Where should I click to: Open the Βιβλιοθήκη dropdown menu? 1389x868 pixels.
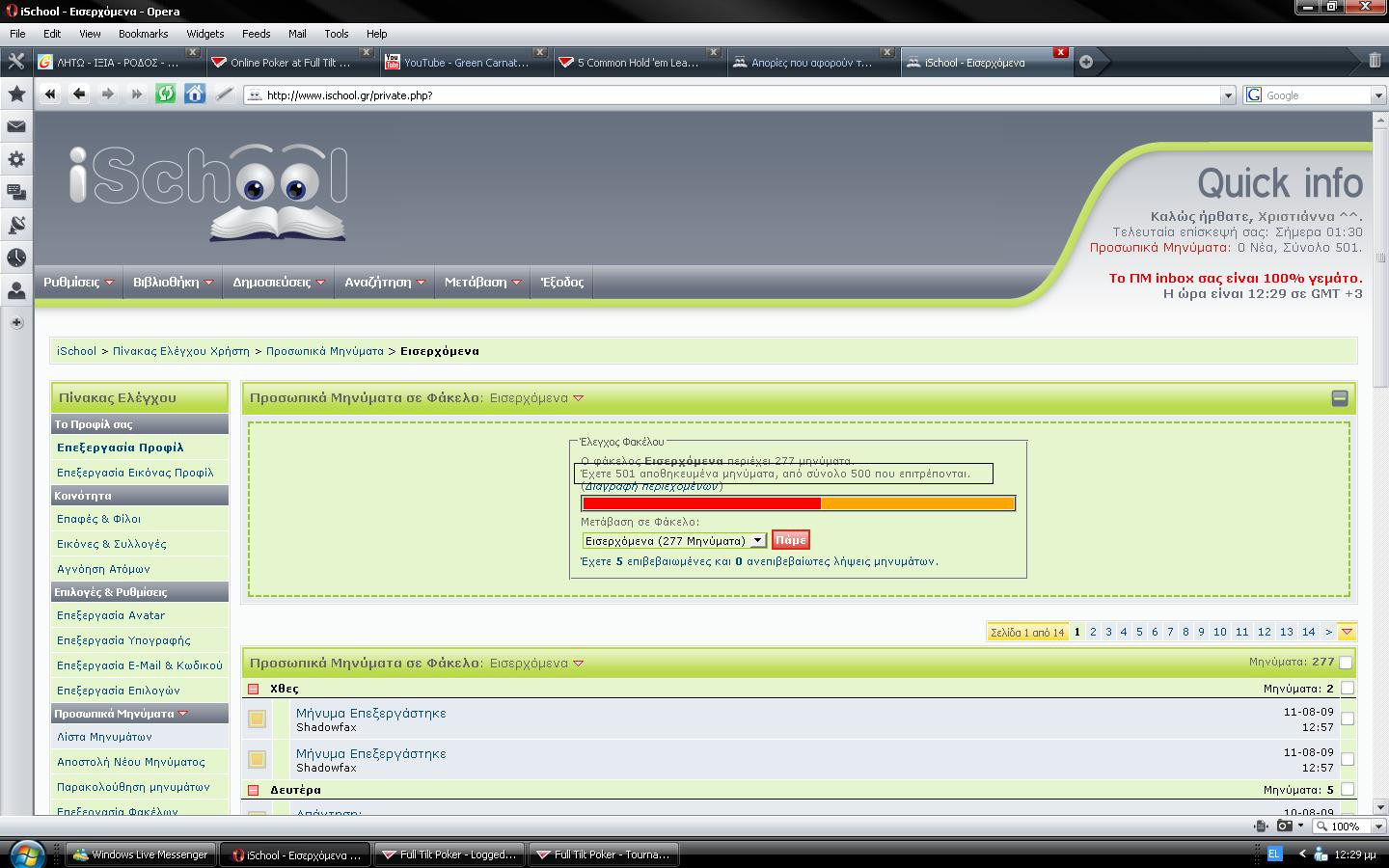(x=173, y=283)
